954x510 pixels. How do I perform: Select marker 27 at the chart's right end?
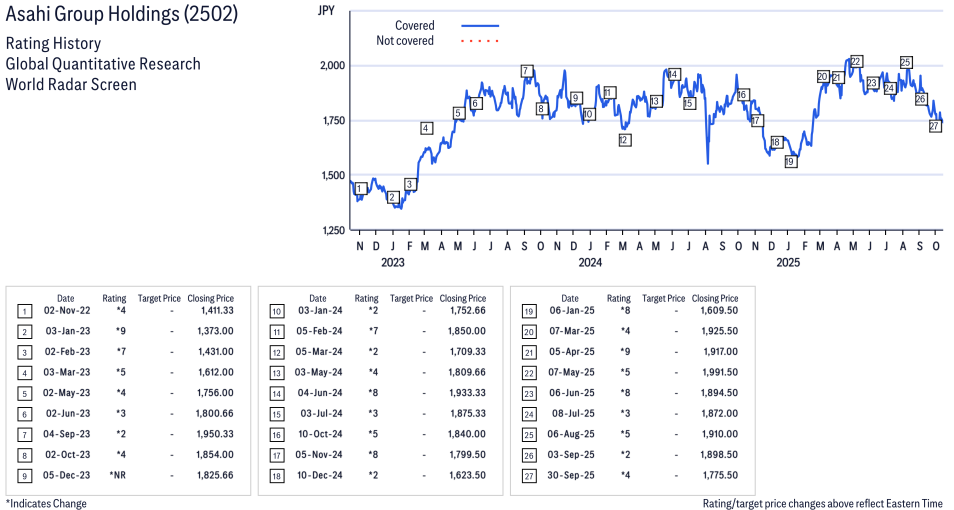(x=935, y=126)
